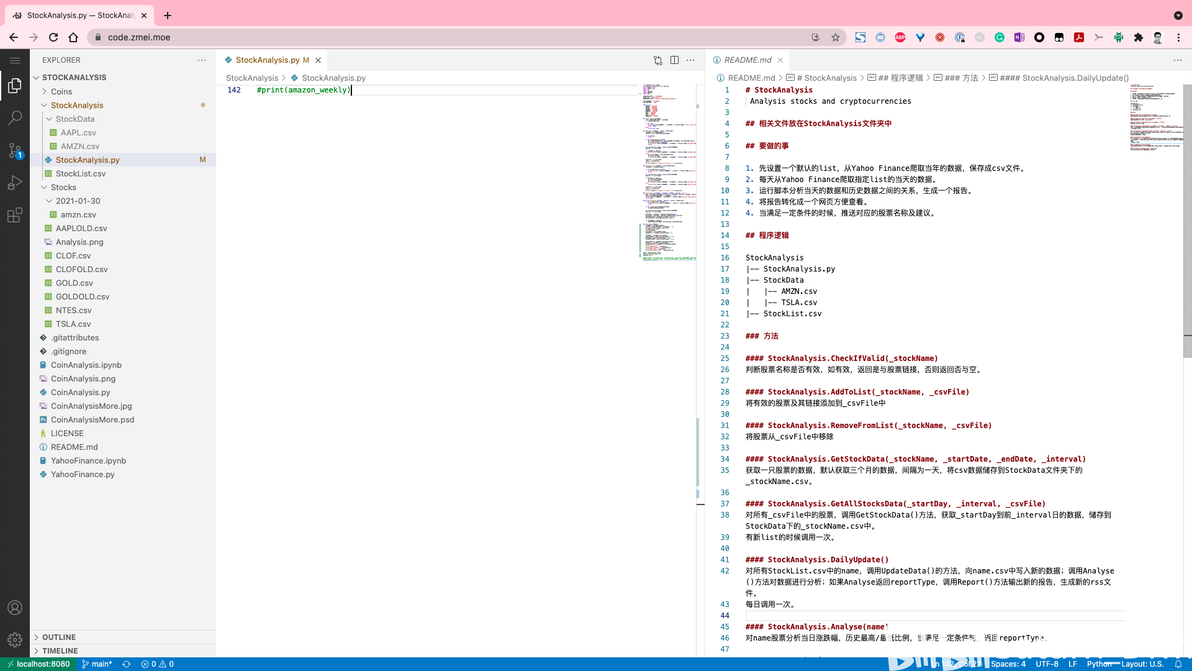Click the synchronize changes status icon

[x=126, y=664]
